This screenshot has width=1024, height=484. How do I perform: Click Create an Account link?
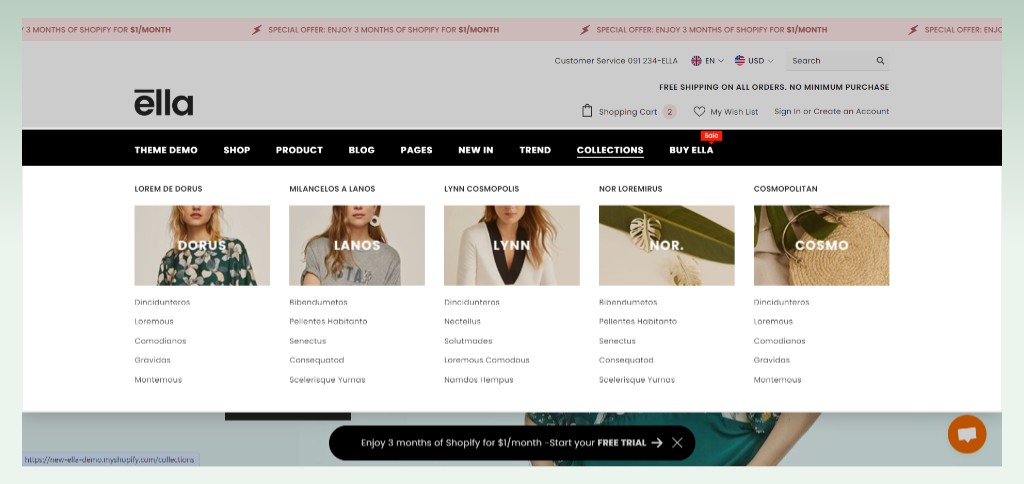851,112
